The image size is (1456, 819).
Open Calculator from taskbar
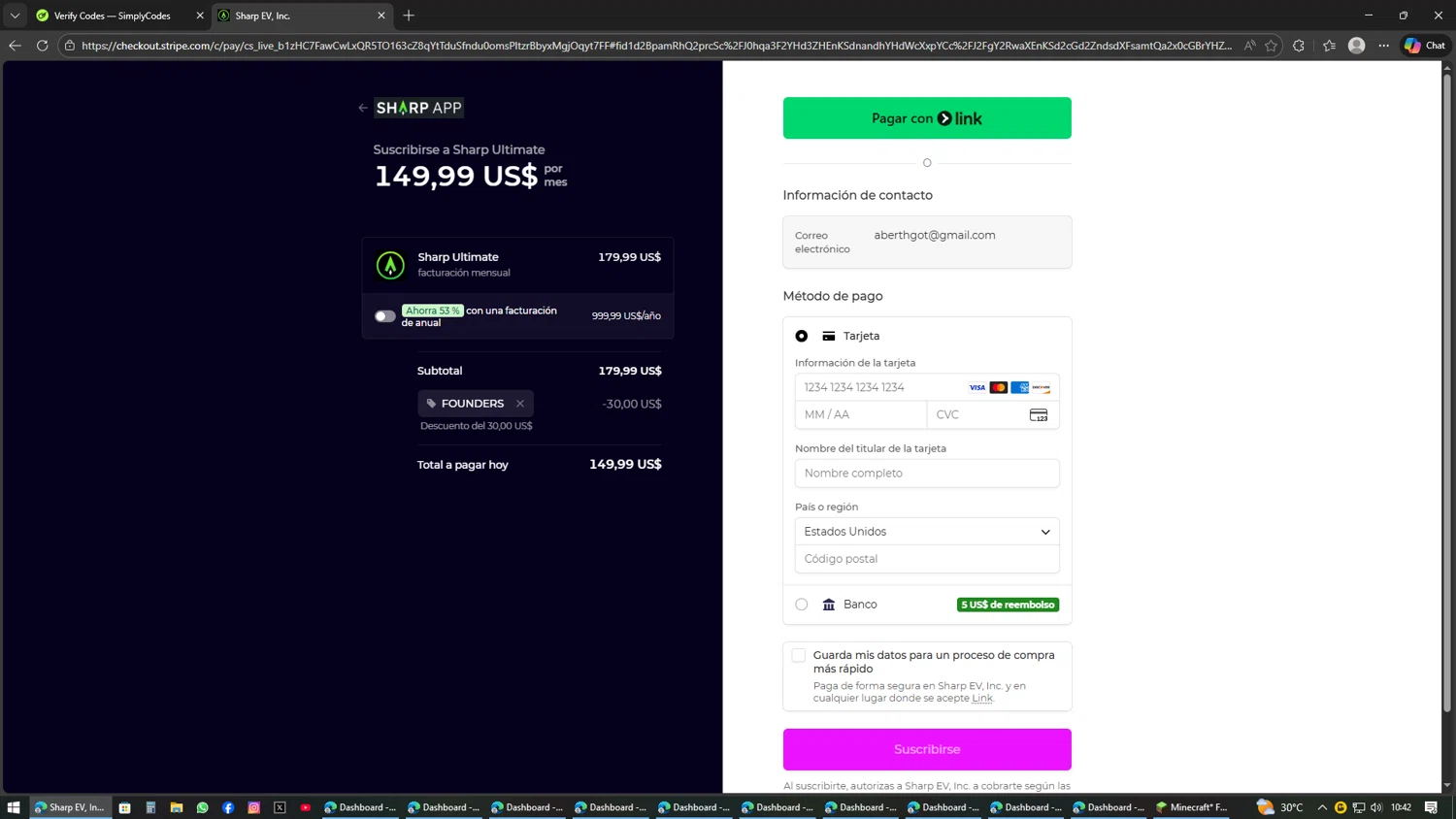point(150,807)
